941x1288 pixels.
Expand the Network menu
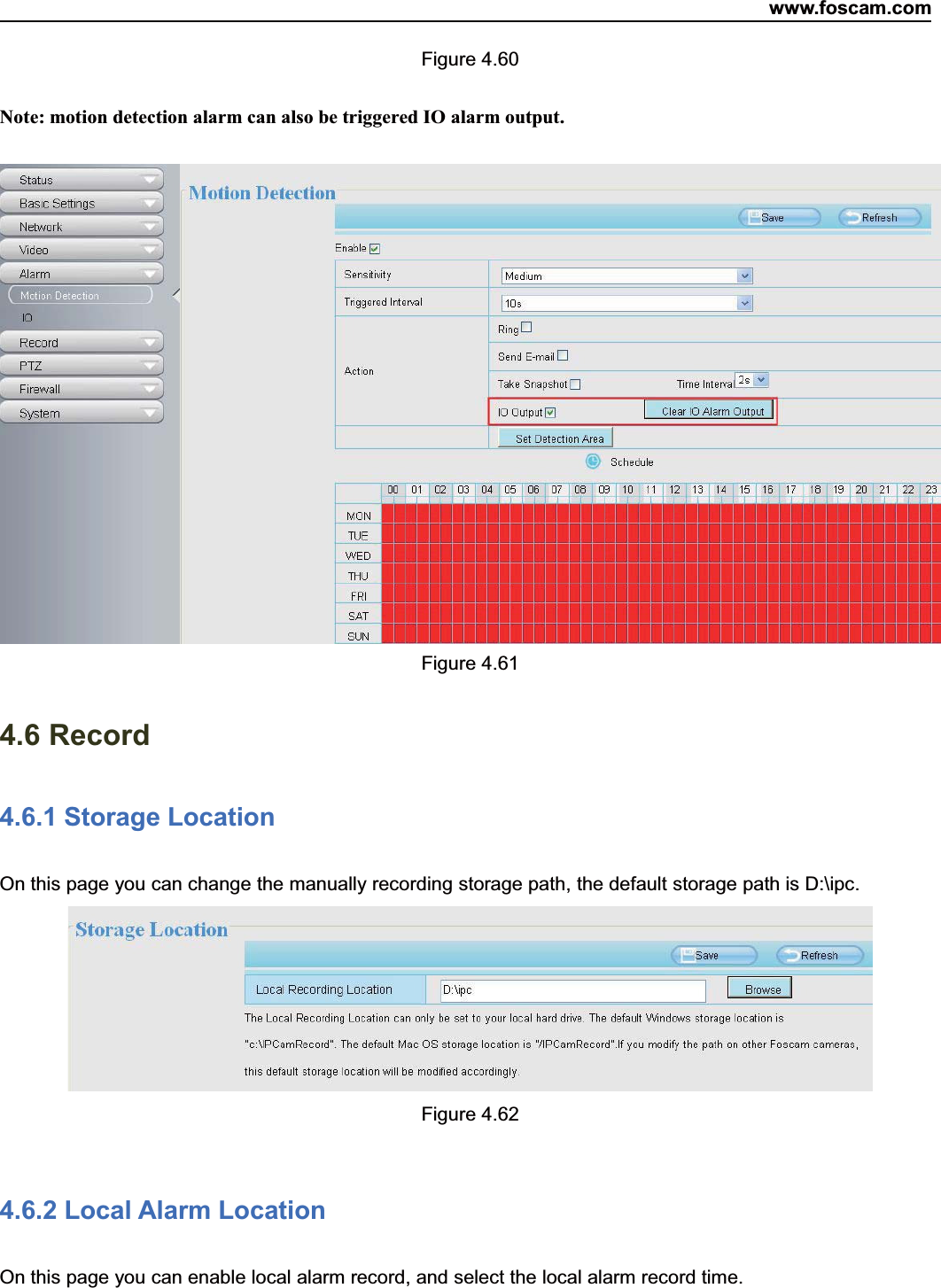pyautogui.click(x=82, y=227)
